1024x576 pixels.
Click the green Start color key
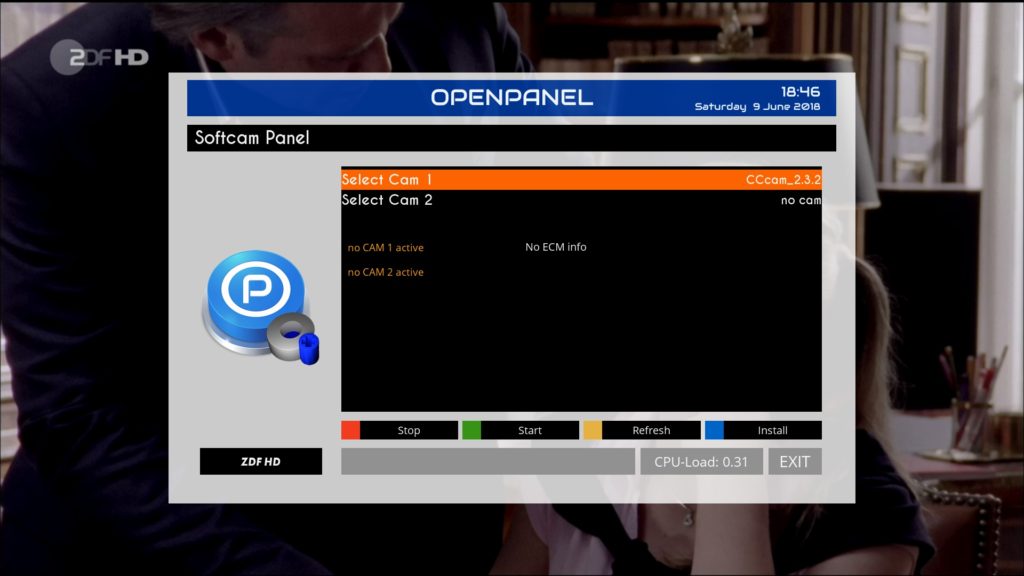click(x=472, y=430)
